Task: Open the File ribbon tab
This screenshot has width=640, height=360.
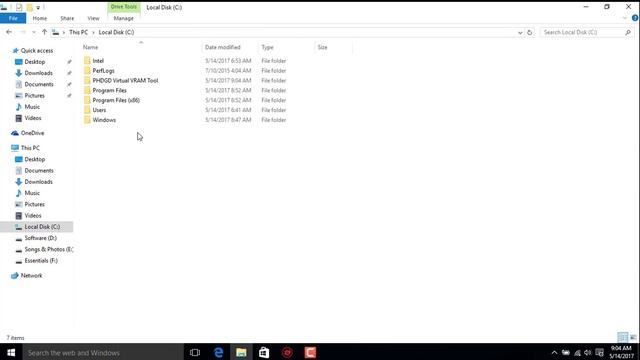Action: 13,18
